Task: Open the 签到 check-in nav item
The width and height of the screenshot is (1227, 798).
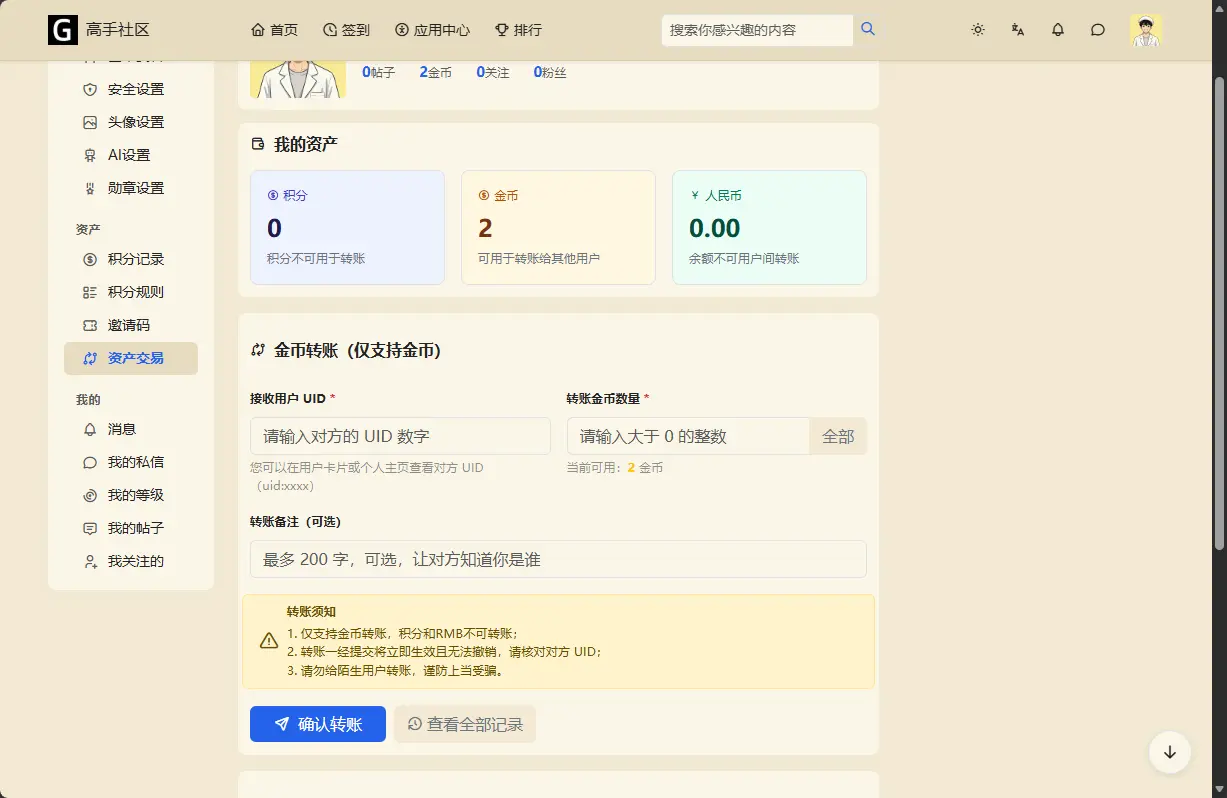Action: point(346,30)
